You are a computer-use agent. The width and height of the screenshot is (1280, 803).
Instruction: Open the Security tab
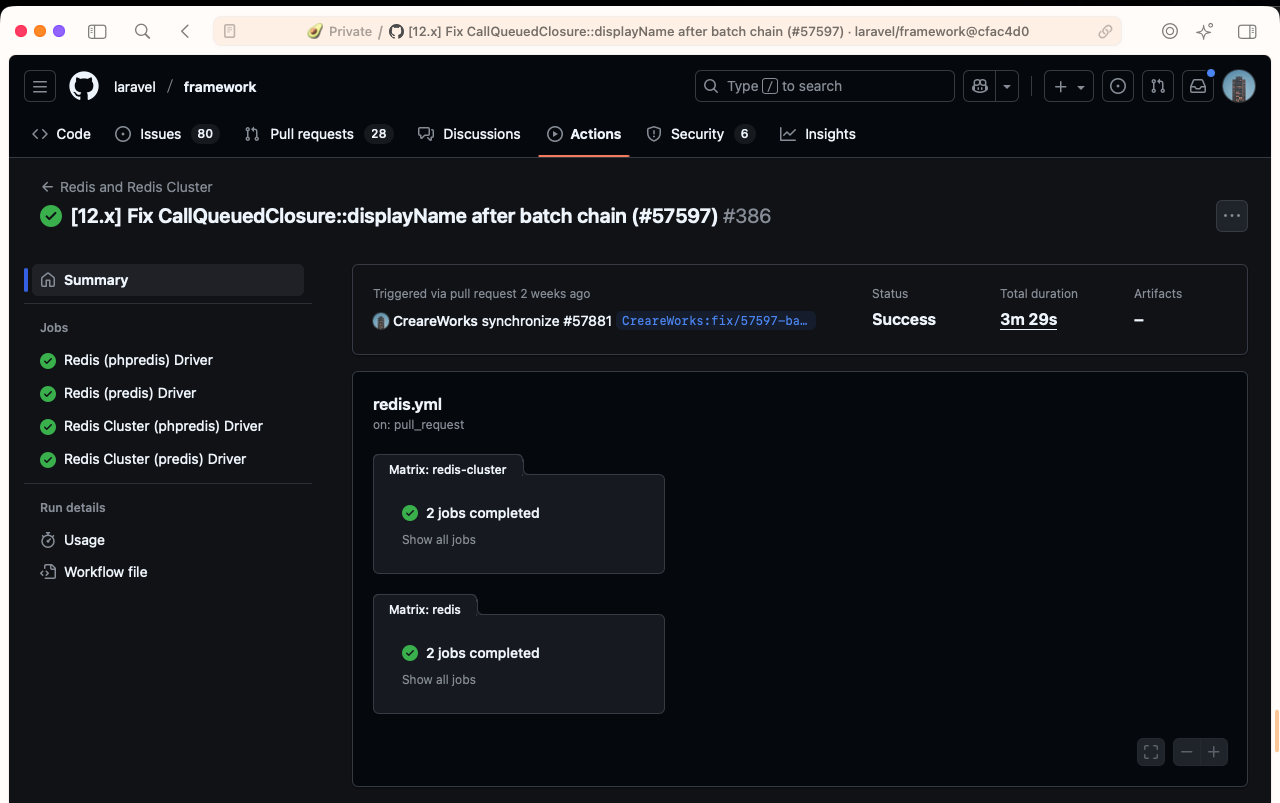click(700, 134)
